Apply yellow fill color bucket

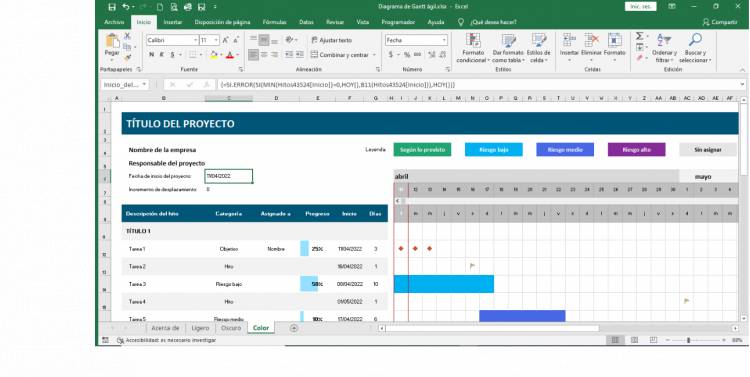tap(214, 55)
